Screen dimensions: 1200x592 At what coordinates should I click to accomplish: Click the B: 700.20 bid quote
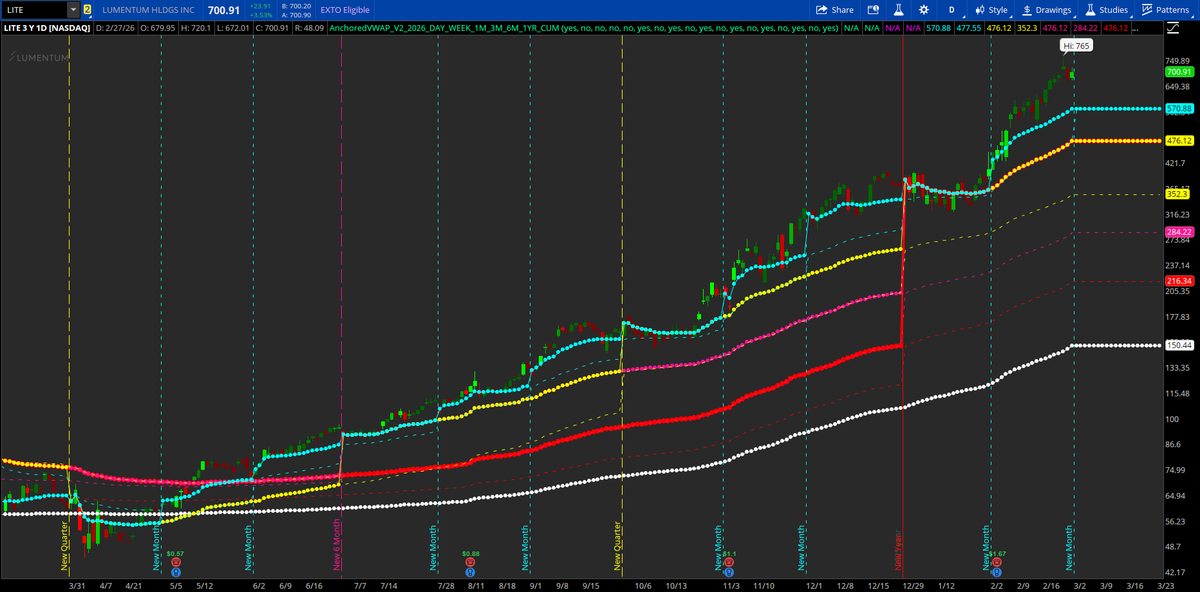(299, 5)
